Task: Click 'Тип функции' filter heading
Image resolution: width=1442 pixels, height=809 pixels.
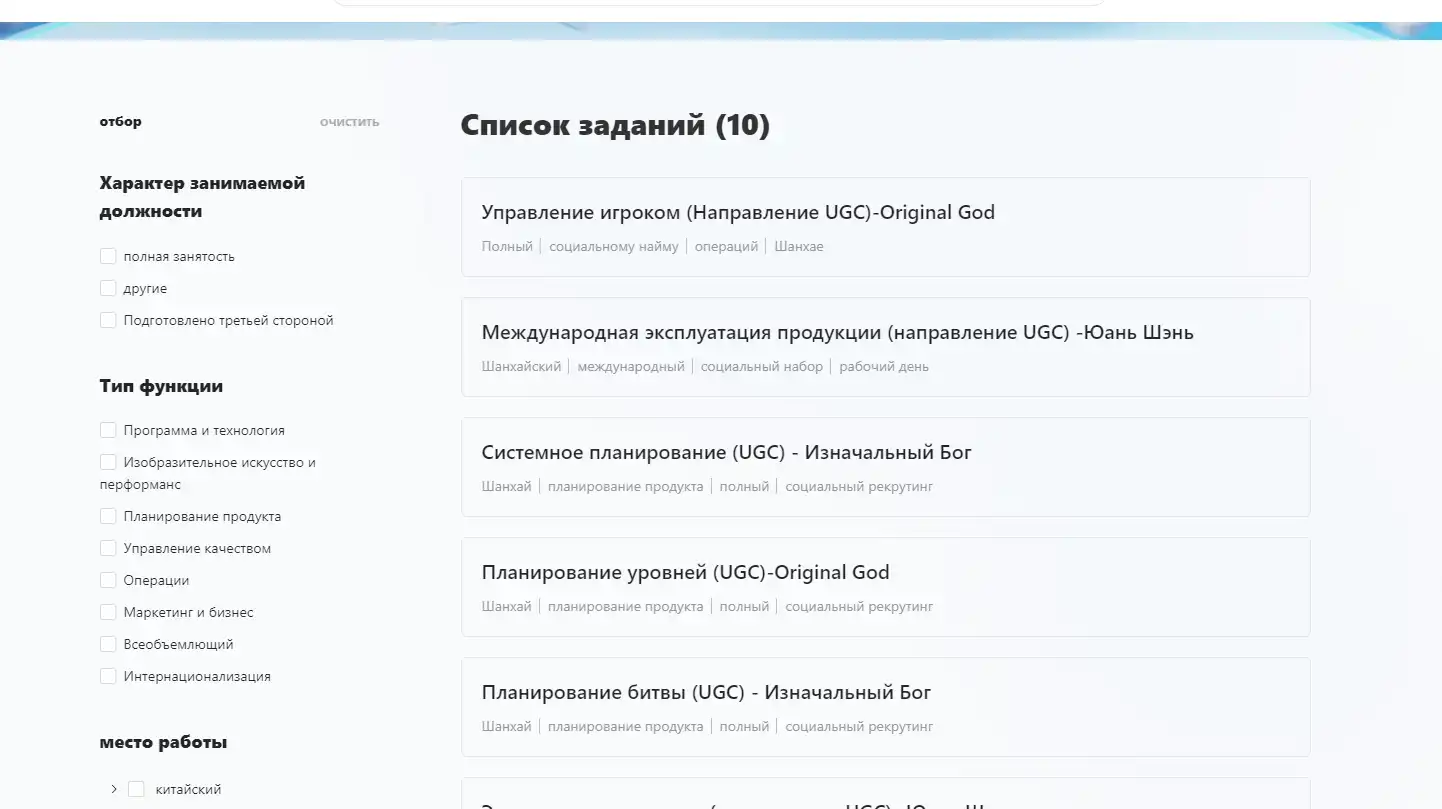Action: tap(161, 386)
